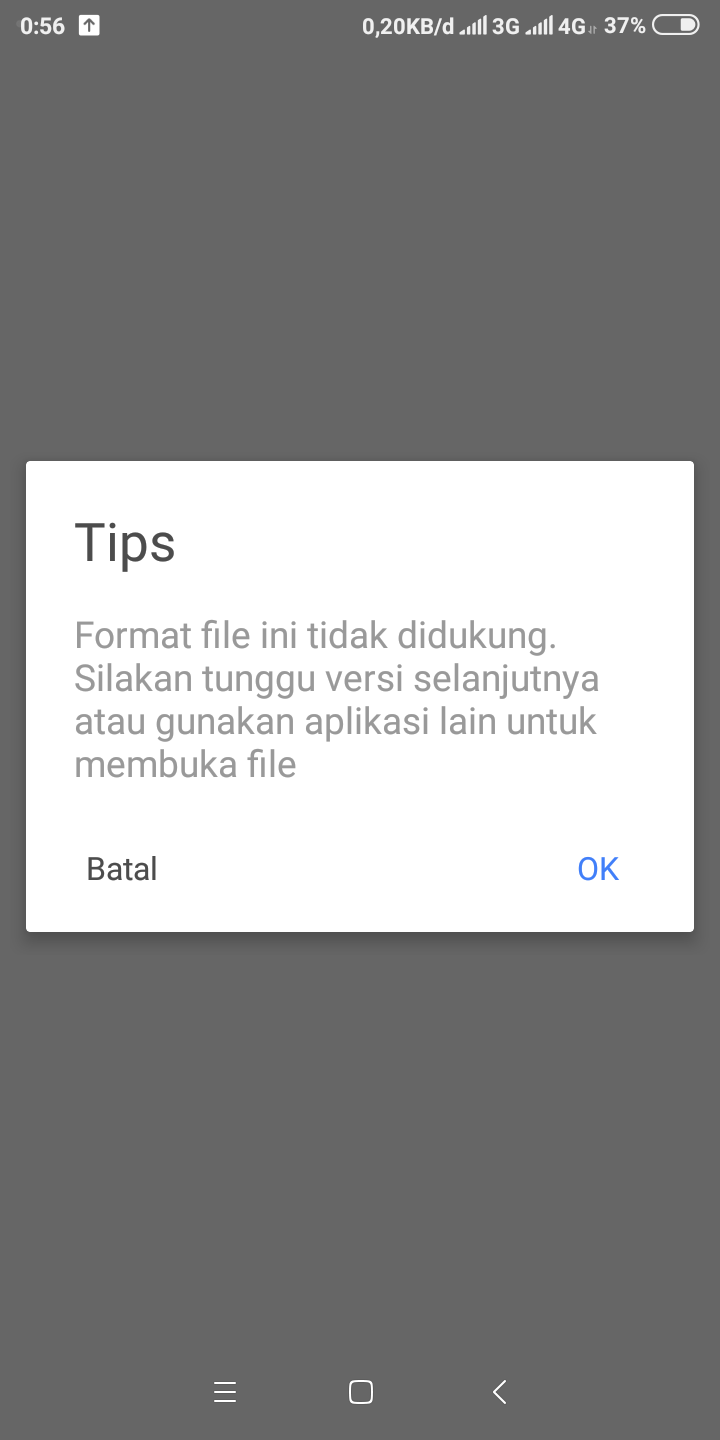Click the Tips dialog title
This screenshot has height=1440, width=720.
[x=125, y=543]
